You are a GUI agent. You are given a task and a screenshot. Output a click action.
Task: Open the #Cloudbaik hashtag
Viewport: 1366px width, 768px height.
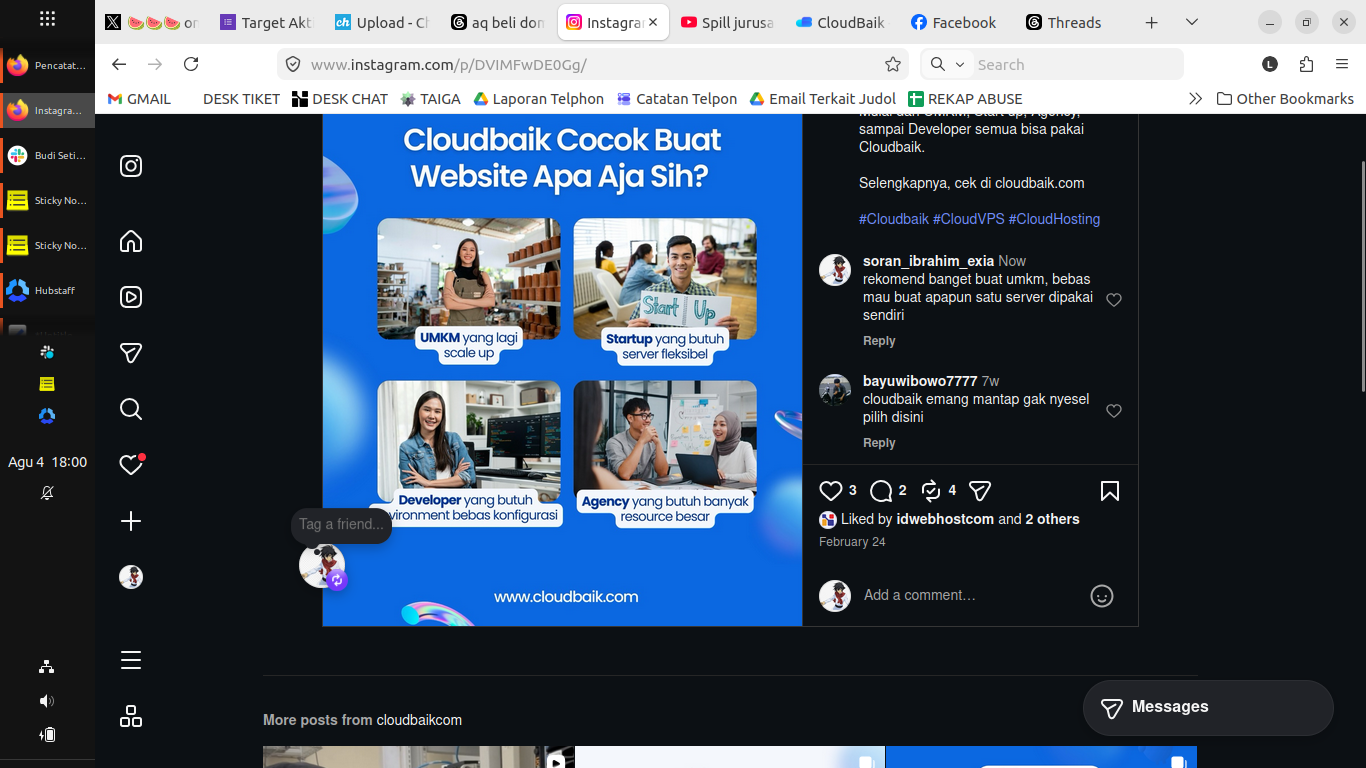pyautogui.click(x=894, y=219)
